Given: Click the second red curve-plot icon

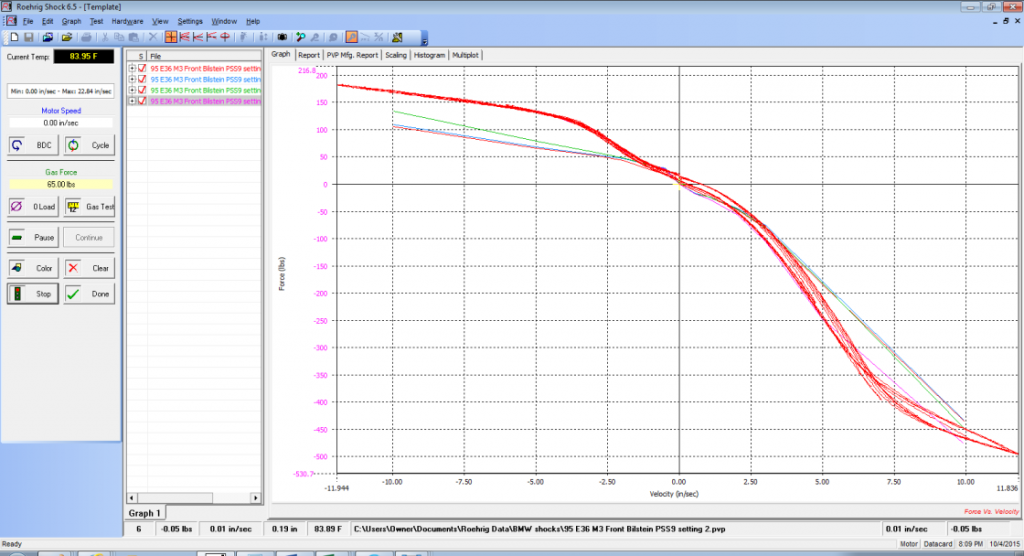Looking at the screenshot, I should [x=198, y=37].
